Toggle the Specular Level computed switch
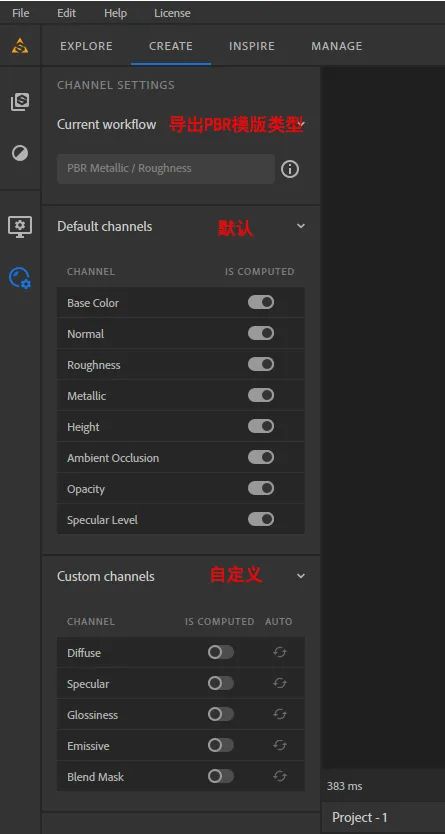 coord(261,519)
